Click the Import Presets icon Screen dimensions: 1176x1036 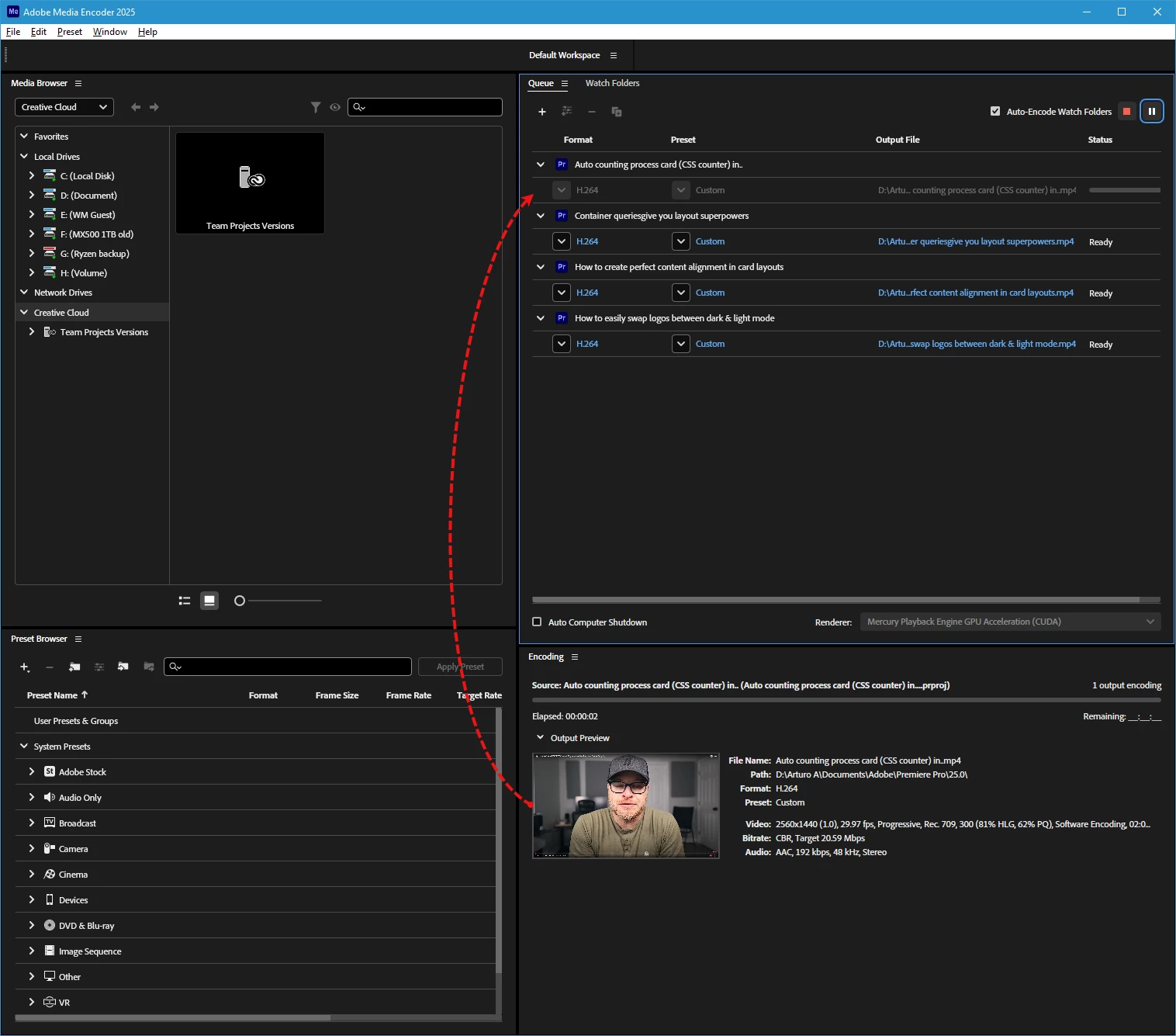pos(123,667)
